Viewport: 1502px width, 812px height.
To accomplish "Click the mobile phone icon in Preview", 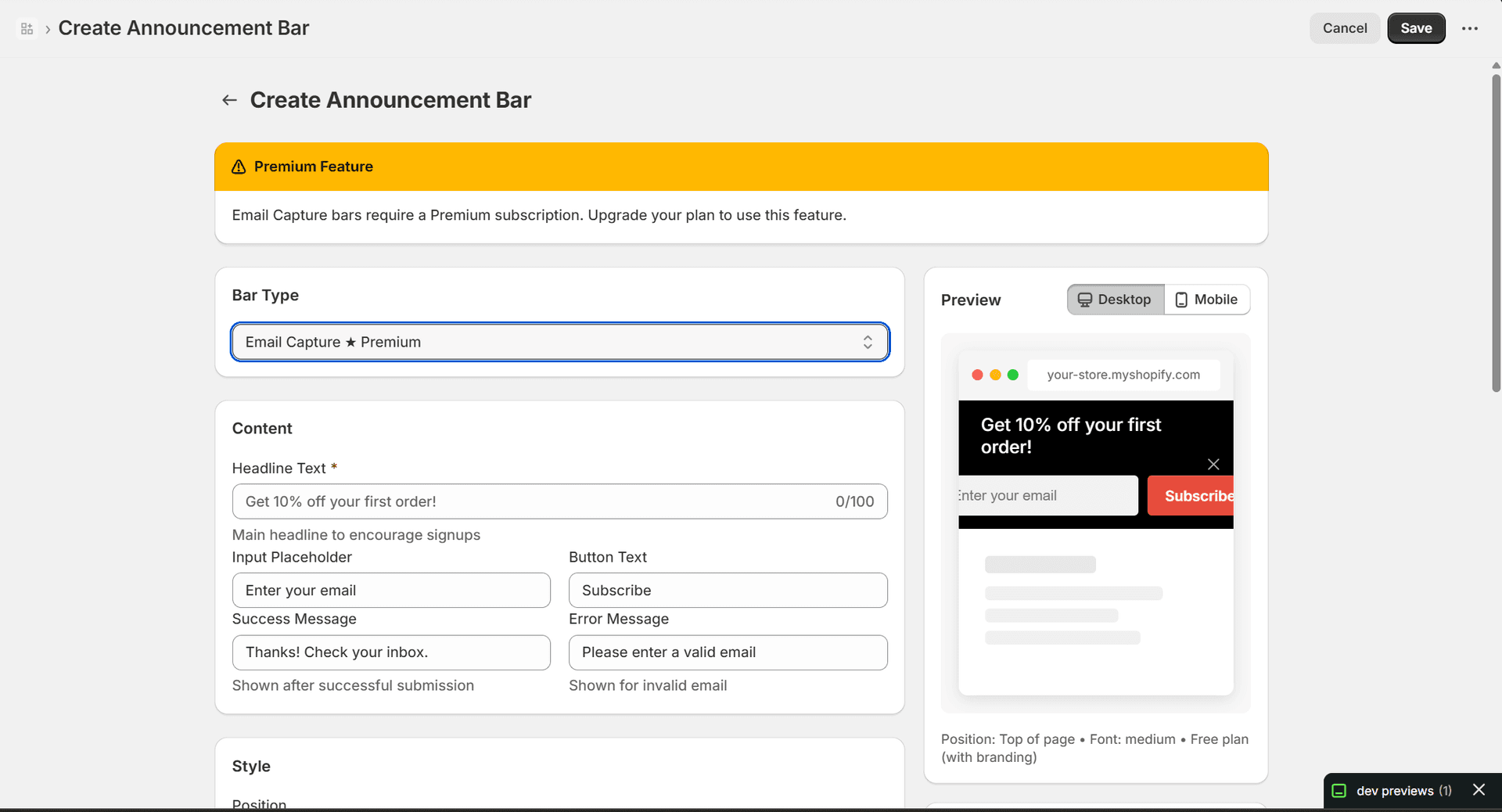I will (1181, 300).
